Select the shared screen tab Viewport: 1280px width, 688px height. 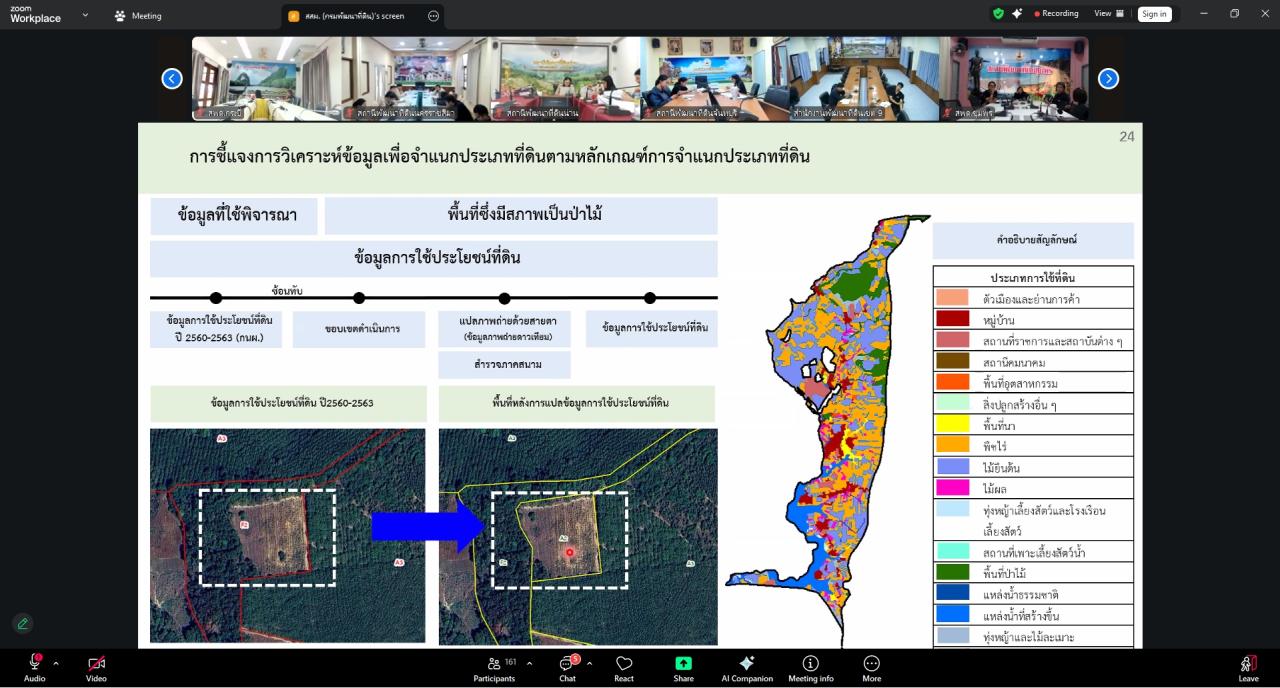click(357, 15)
